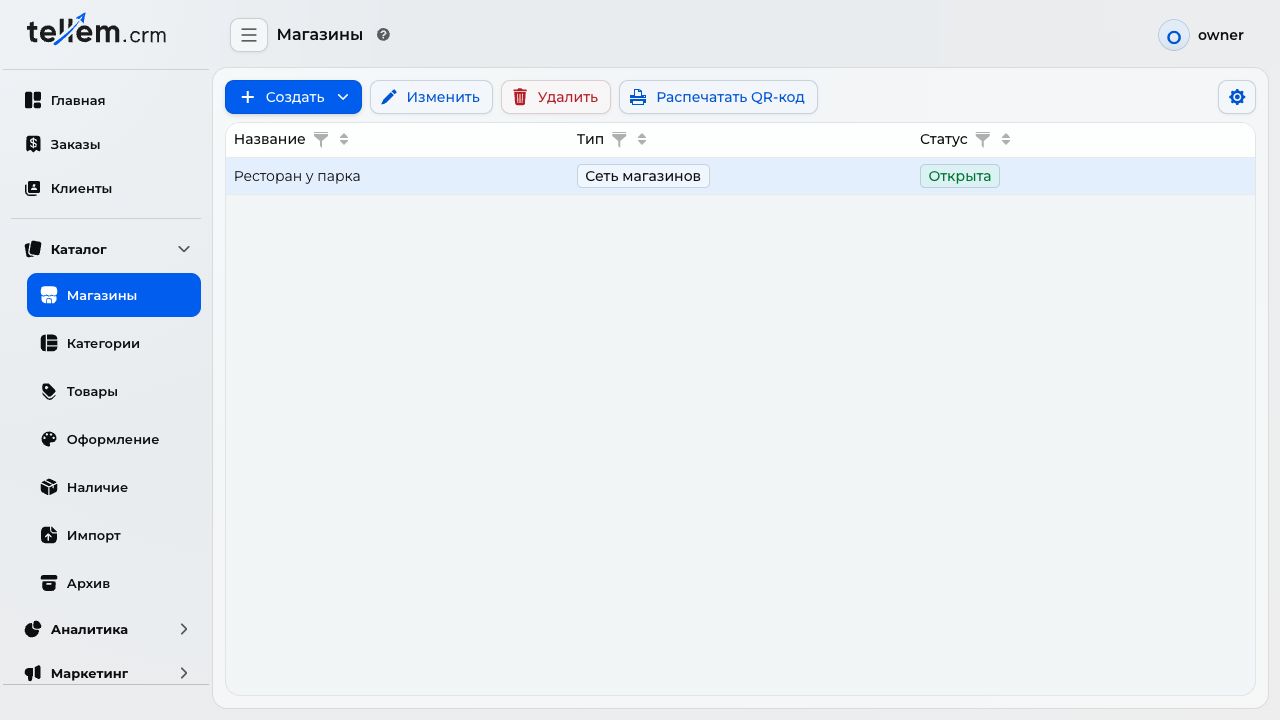Click the Tellem CRM logo
The height and width of the screenshot is (720, 1280).
97,31
